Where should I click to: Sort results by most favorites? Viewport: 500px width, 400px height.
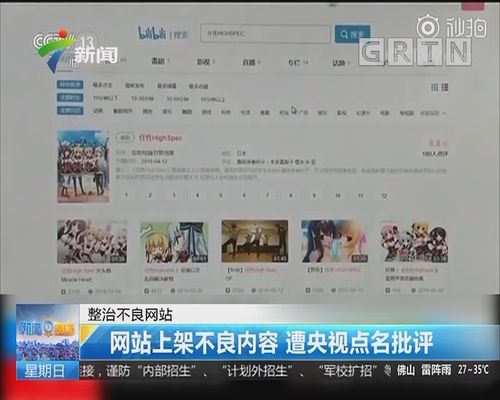click(199, 86)
